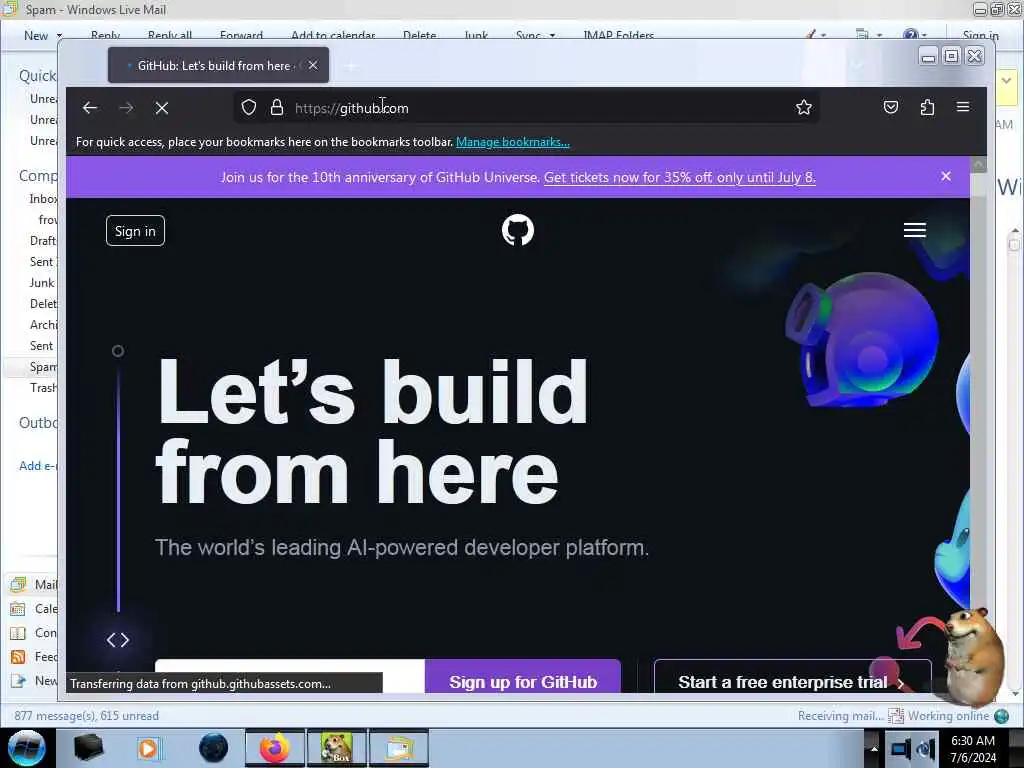Screen dimensions: 1024x768
Task: Switch to Feeds view in Live Mail
Action: [34, 657]
